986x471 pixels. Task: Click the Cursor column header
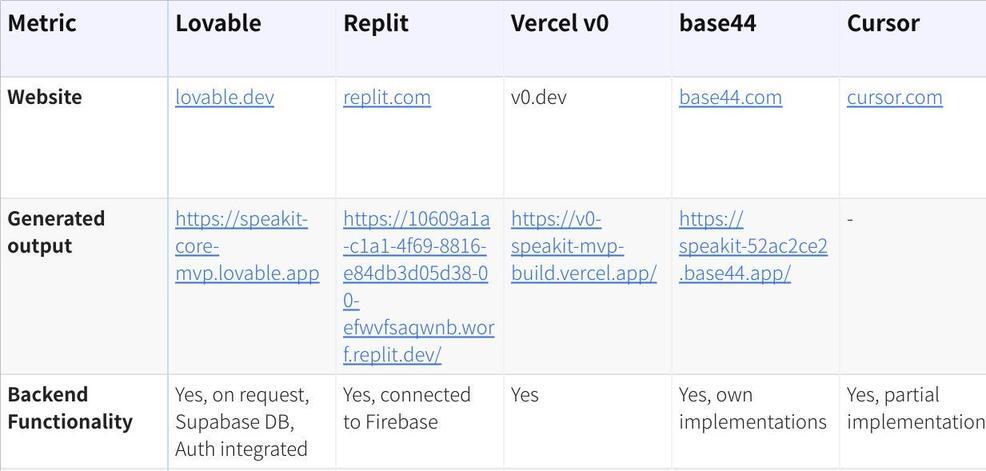[882, 24]
